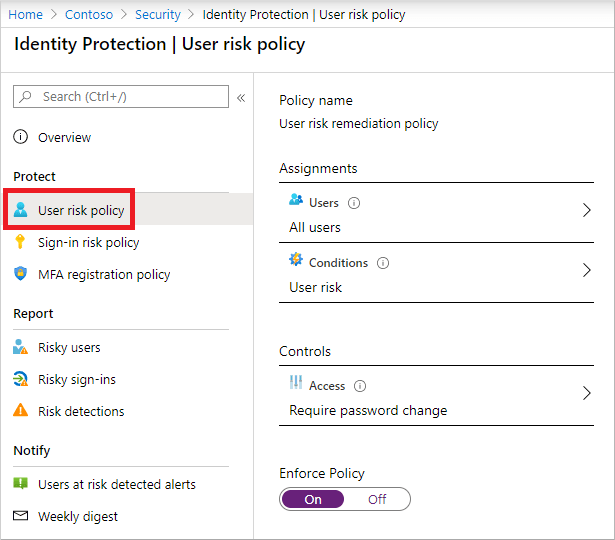Click the info icon beside Conditions

pos(383,263)
